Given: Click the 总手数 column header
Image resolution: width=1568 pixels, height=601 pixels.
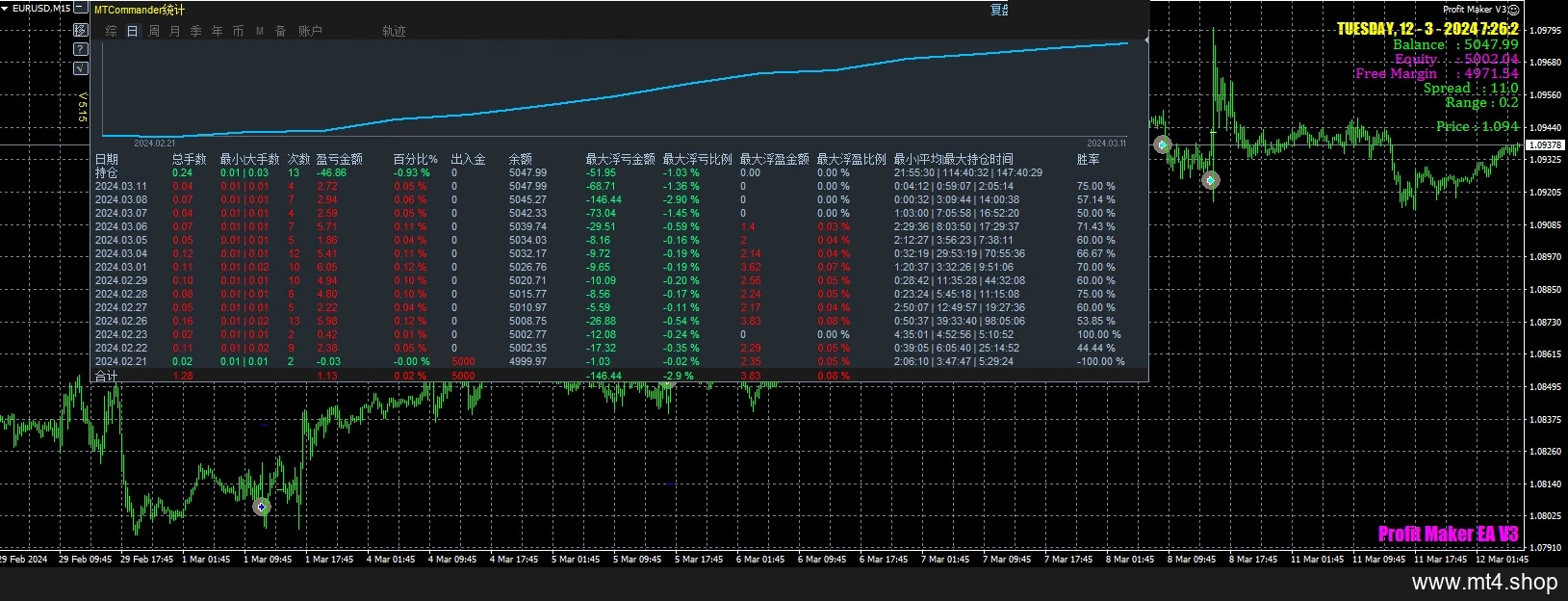Looking at the screenshot, I should click(x=190, y=159).
